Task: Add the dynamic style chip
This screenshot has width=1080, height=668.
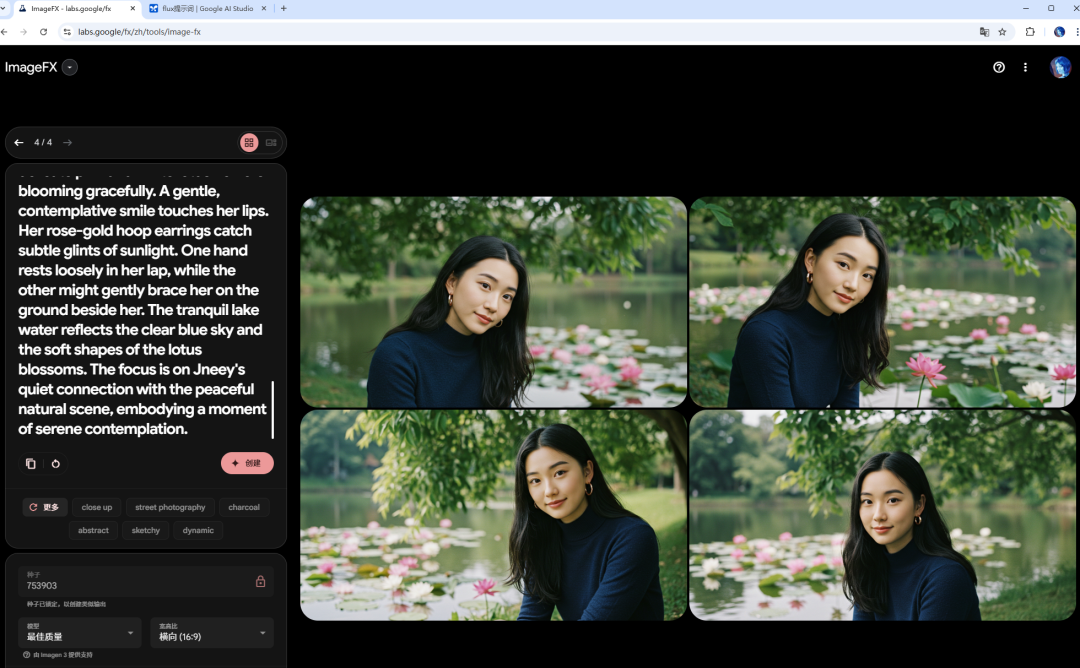Action: point(198,530)
